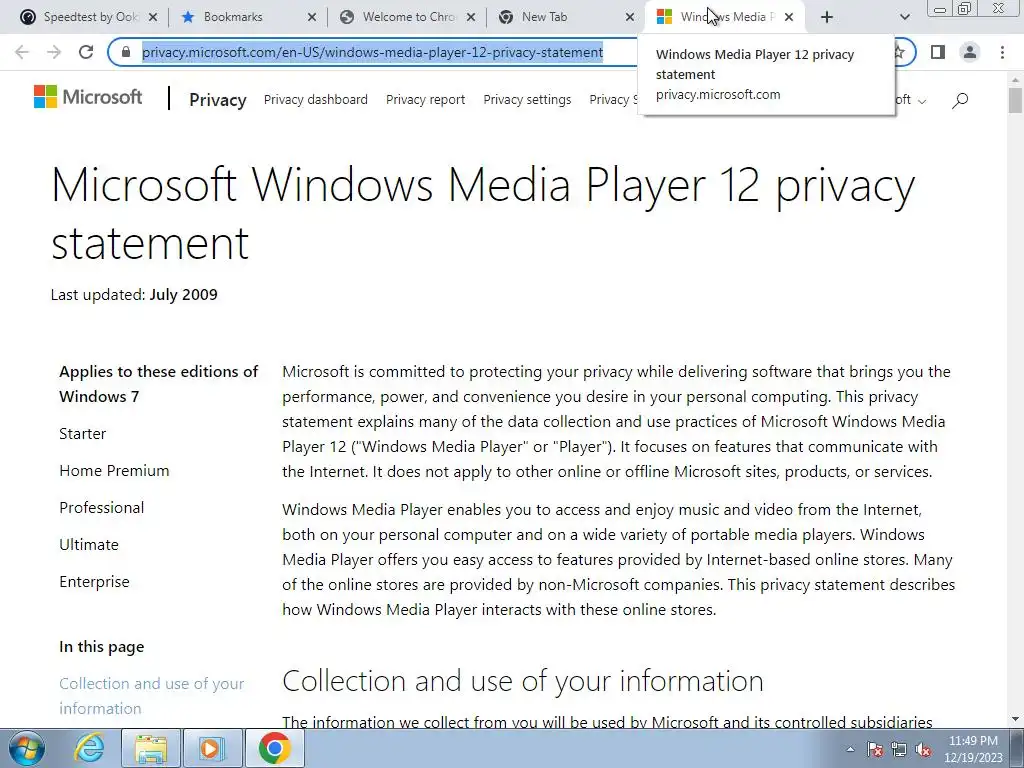Bookmark this page with the star icon
The width and height of the screenshot is (1024, 768).
[900, 52]
